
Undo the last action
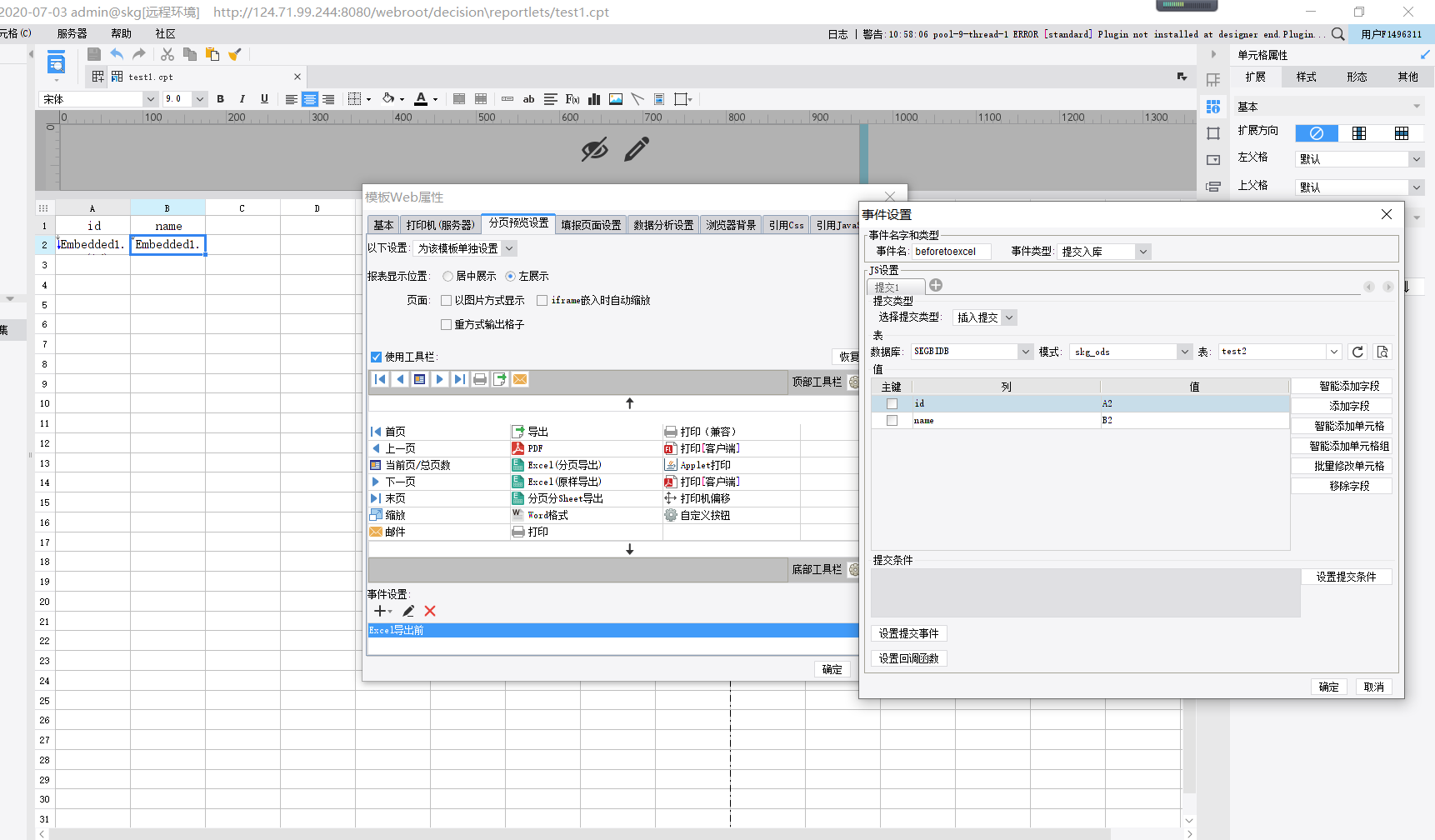117,54
